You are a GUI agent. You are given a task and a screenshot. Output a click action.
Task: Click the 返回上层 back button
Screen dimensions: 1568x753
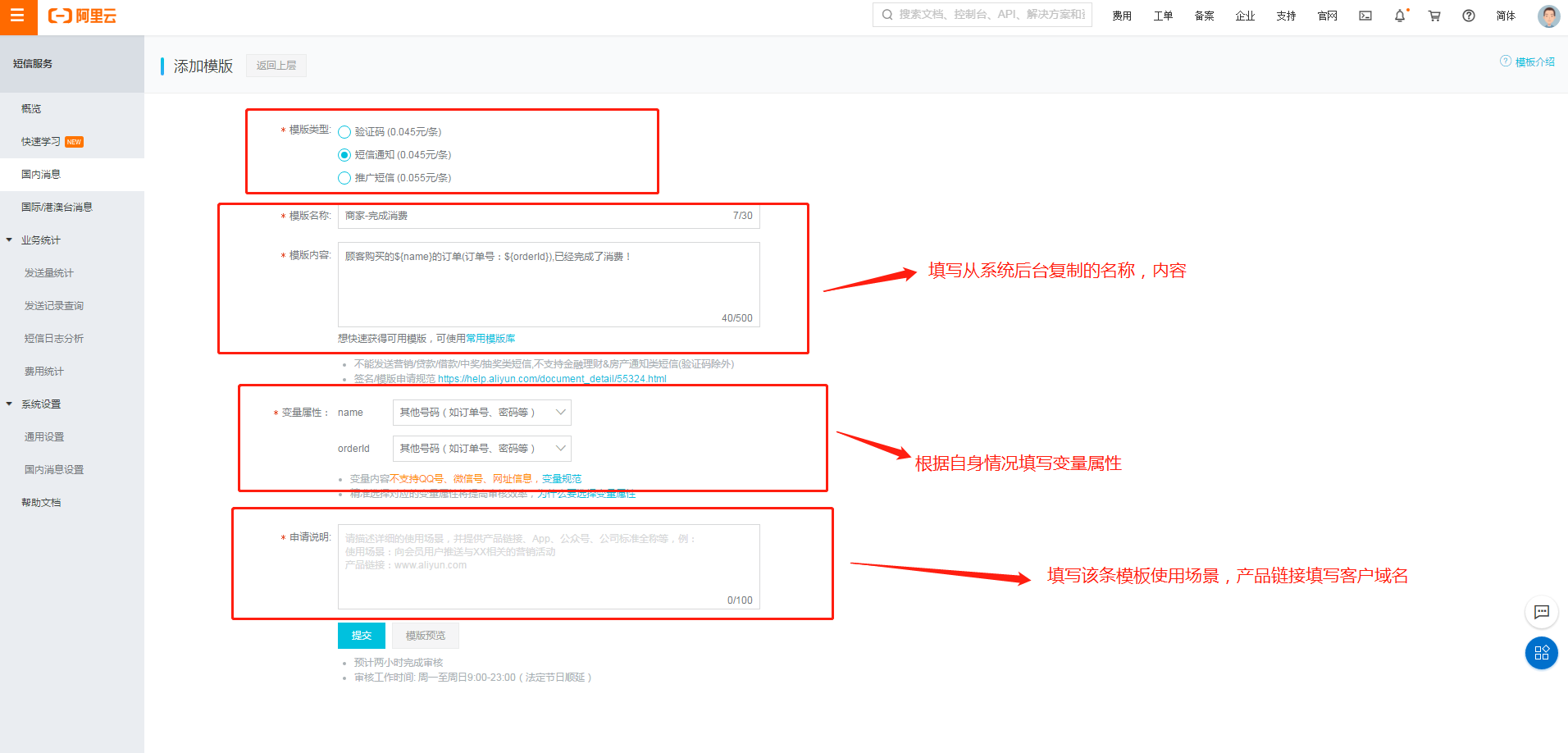[x=276, y=66]
